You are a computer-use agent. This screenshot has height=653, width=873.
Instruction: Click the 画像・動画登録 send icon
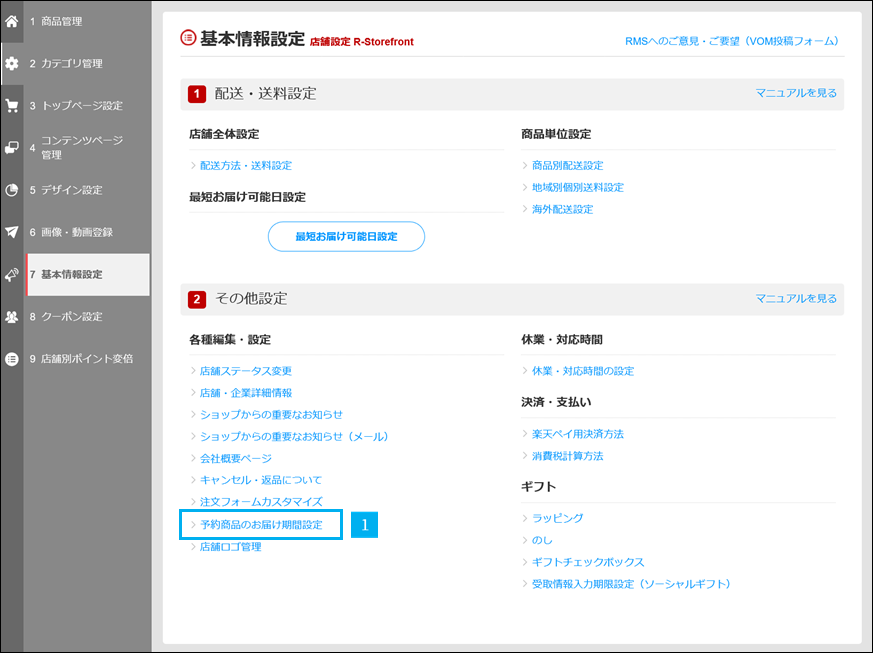(13, 231)
